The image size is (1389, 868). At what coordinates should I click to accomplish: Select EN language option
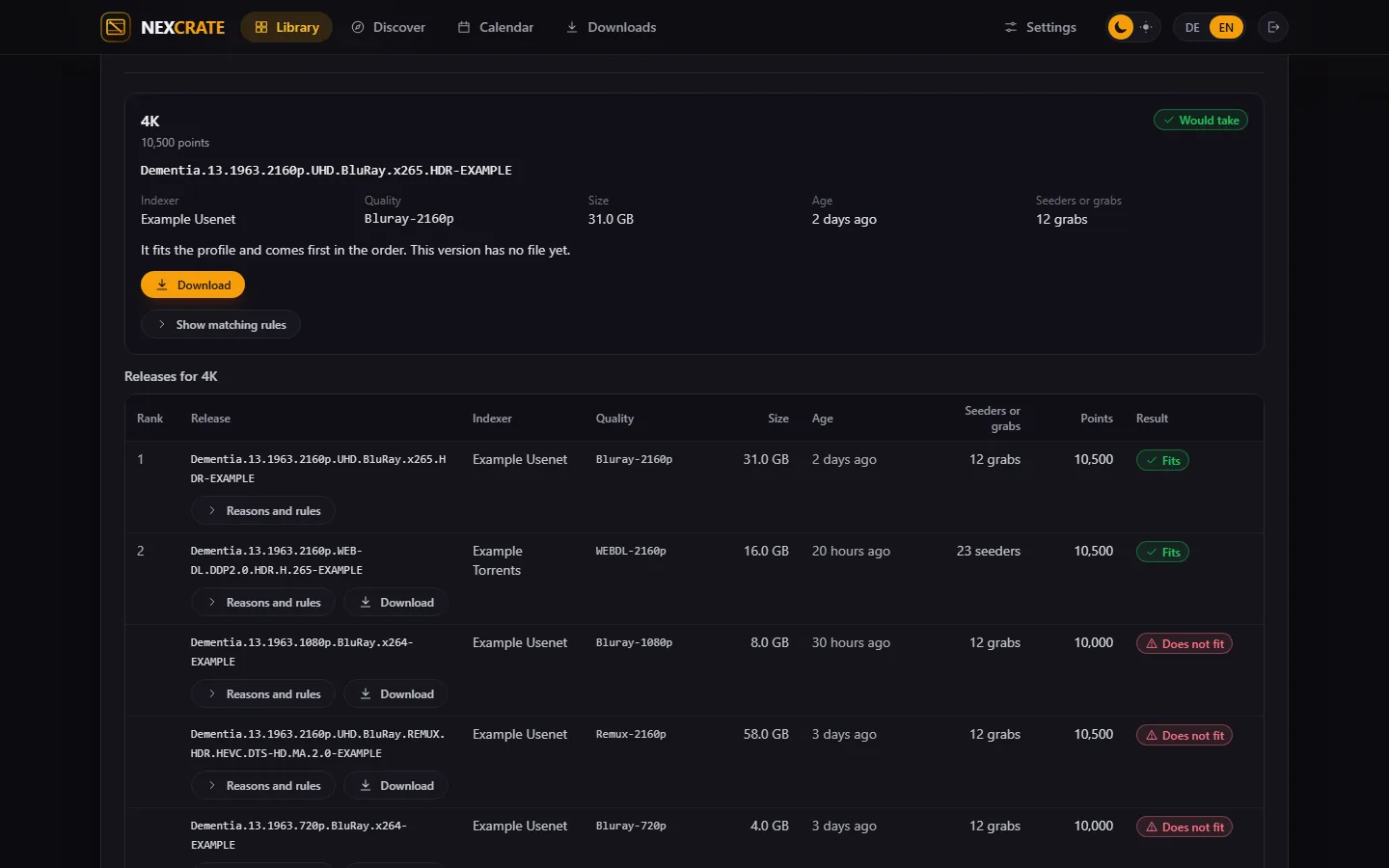coord(1226,27)
